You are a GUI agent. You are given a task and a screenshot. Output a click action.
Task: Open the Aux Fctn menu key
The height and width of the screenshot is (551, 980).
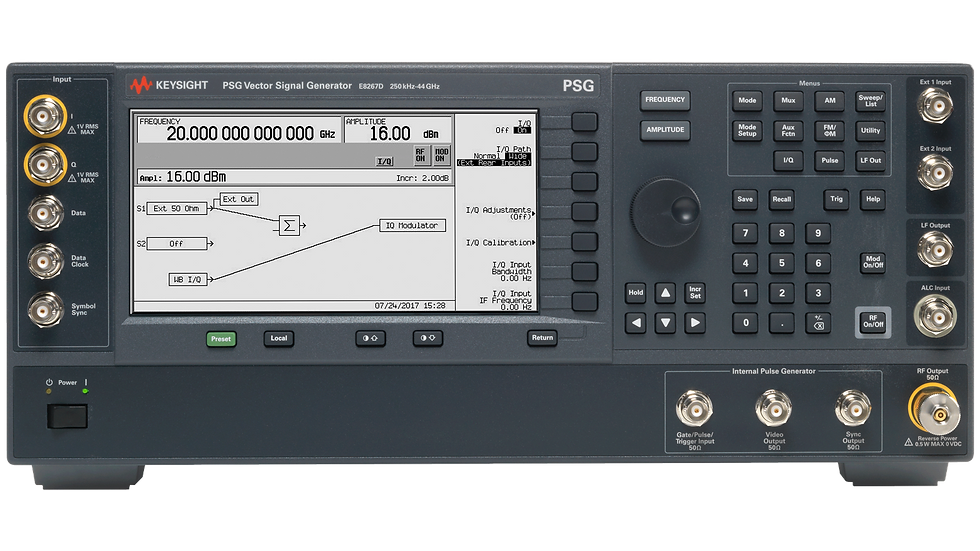(789, 131)
